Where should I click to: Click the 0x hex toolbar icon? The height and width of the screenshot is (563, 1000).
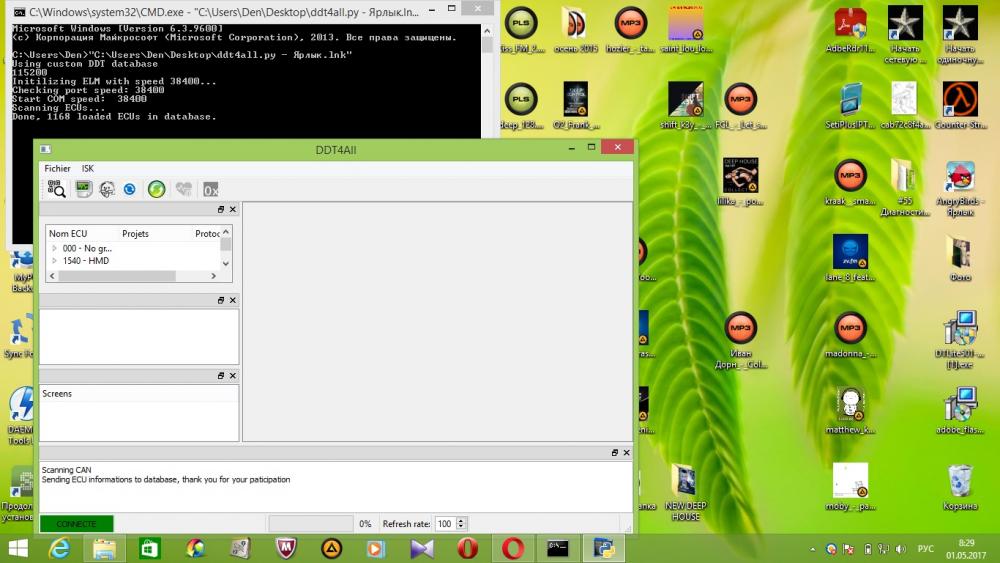coord(210,189)
